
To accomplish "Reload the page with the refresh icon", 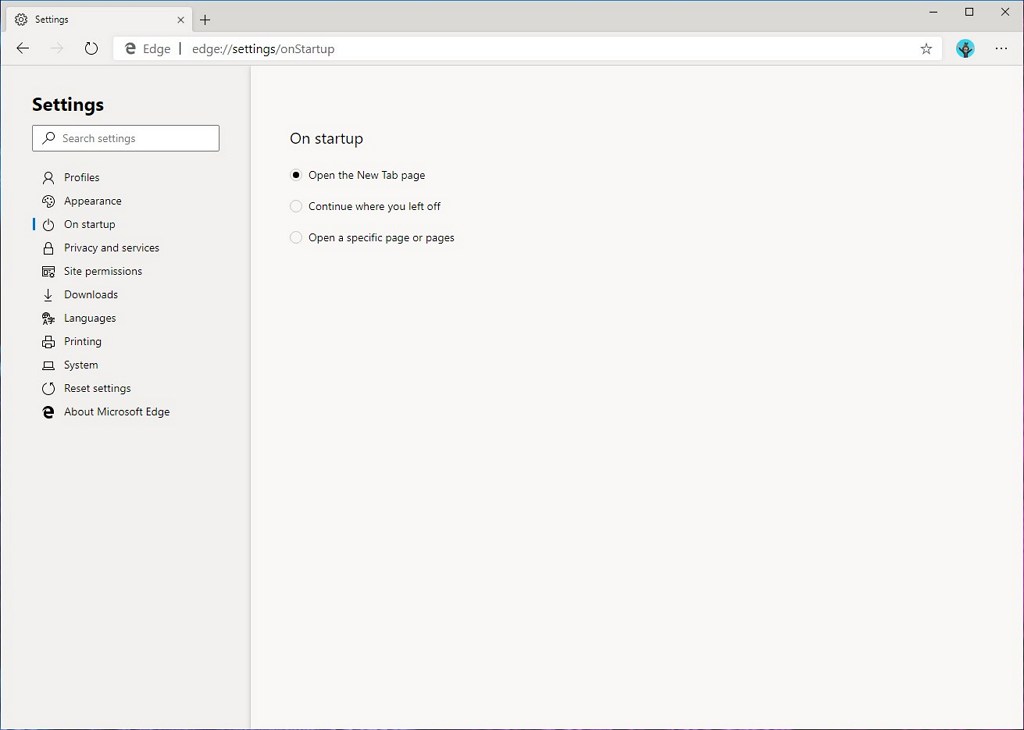I will 91,48.
